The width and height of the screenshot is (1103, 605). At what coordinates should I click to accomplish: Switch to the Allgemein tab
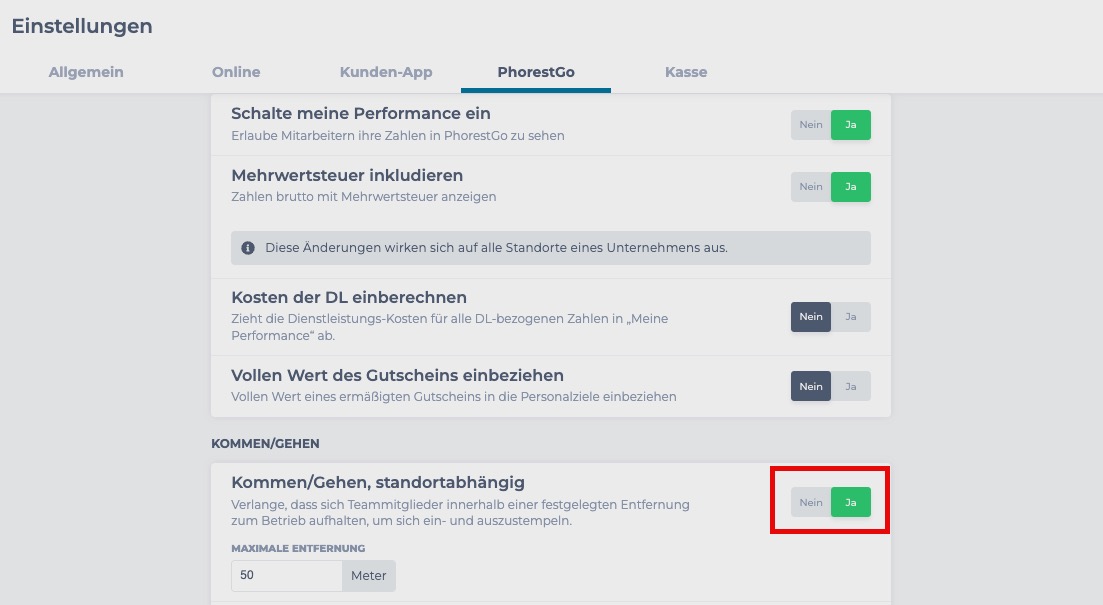(86, 72)
